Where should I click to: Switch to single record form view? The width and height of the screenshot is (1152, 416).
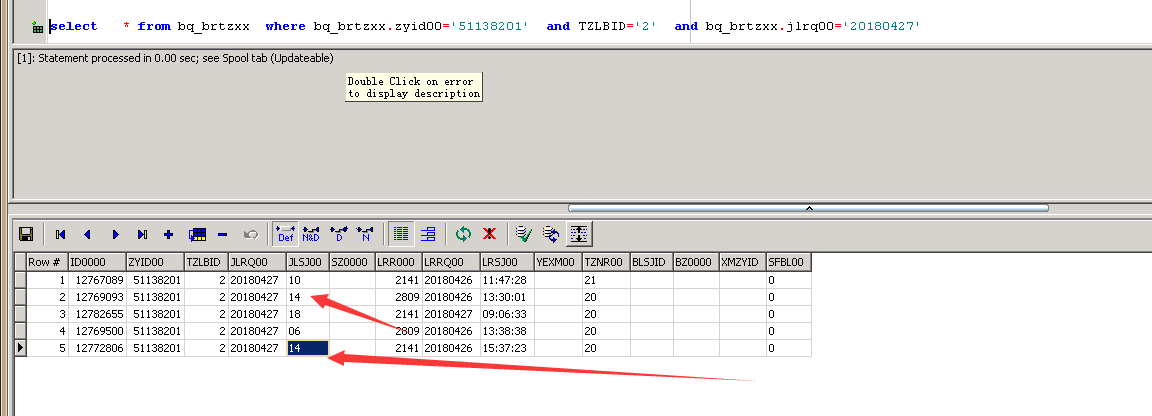pyautogui.click(x=428, y=234)
